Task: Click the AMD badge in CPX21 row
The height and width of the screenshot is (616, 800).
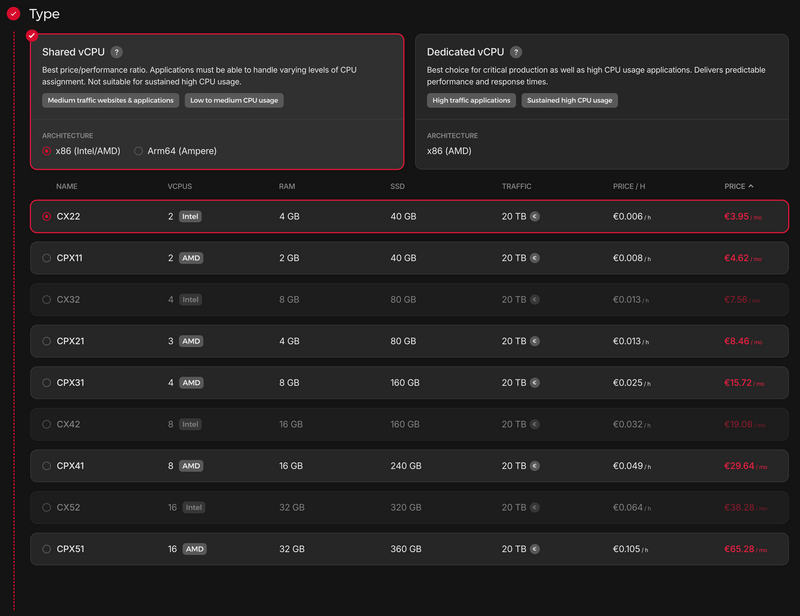Action: 191,341
